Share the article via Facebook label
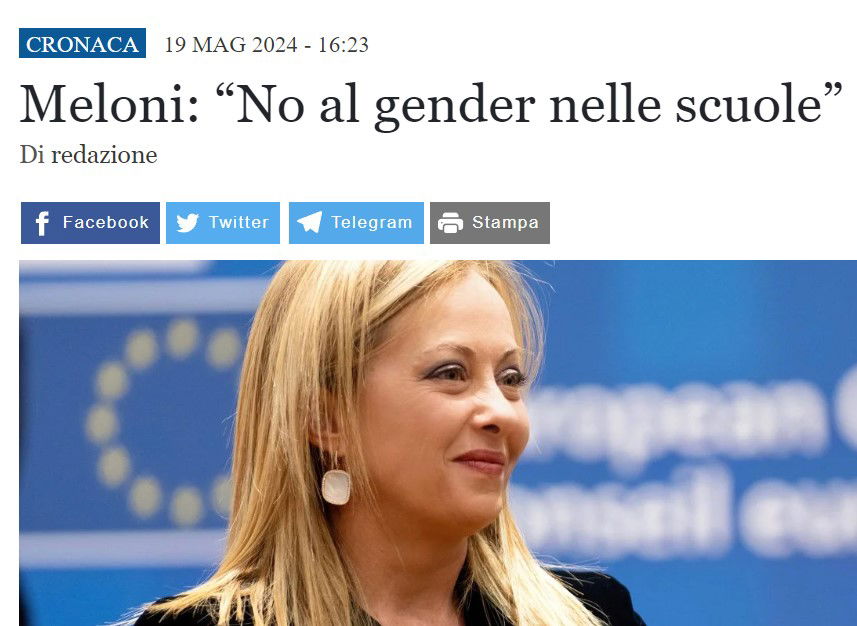 point(105,222)
